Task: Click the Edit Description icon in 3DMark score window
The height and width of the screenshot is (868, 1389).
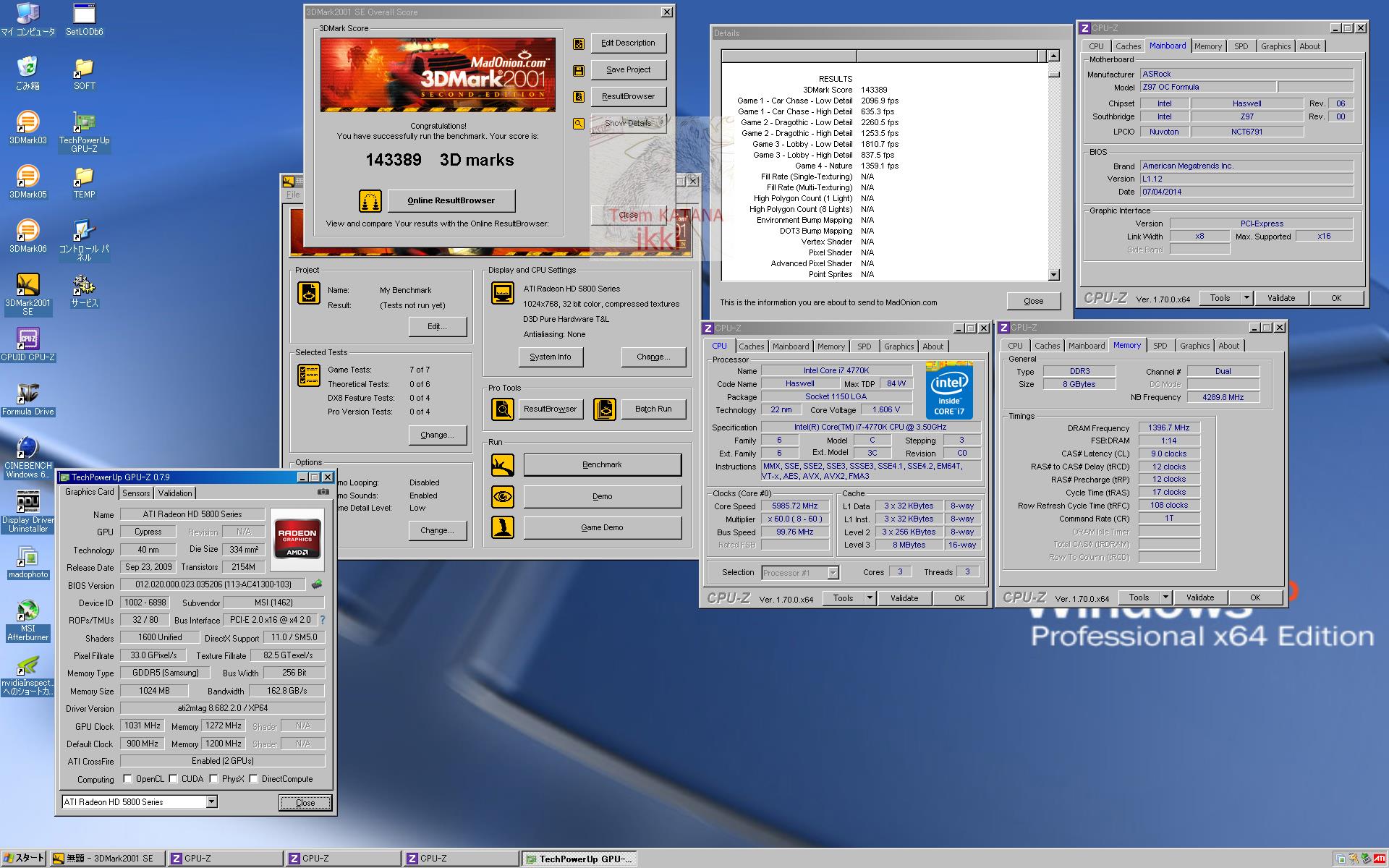Action: click(x=578, y=43)
